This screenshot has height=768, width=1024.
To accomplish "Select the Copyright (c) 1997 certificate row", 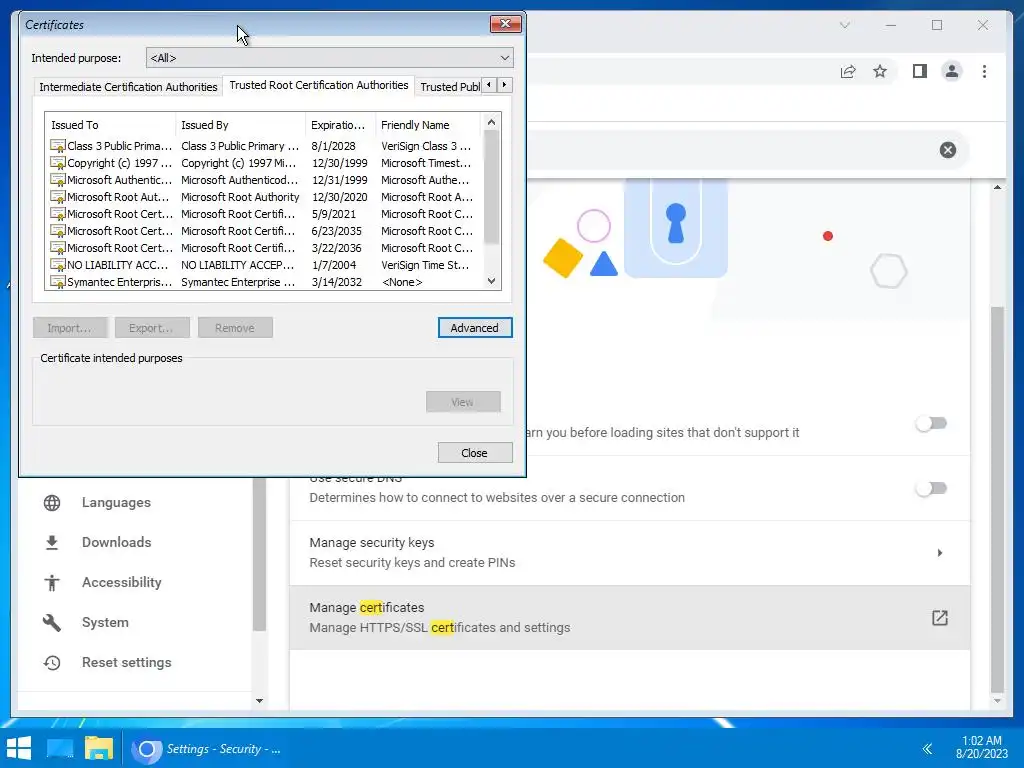I will 264,163.
